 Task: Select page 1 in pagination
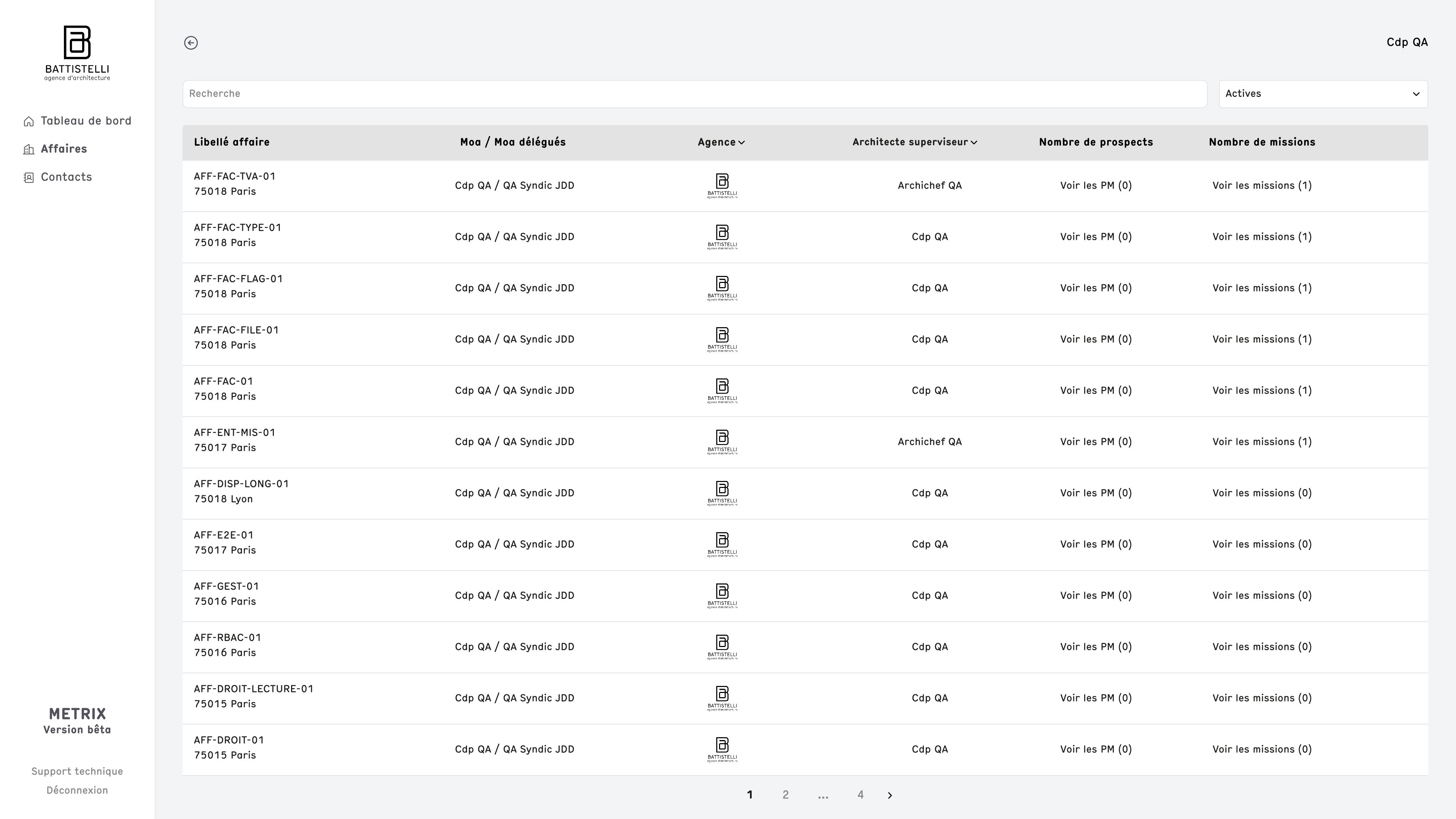click(x=750, y=795)
